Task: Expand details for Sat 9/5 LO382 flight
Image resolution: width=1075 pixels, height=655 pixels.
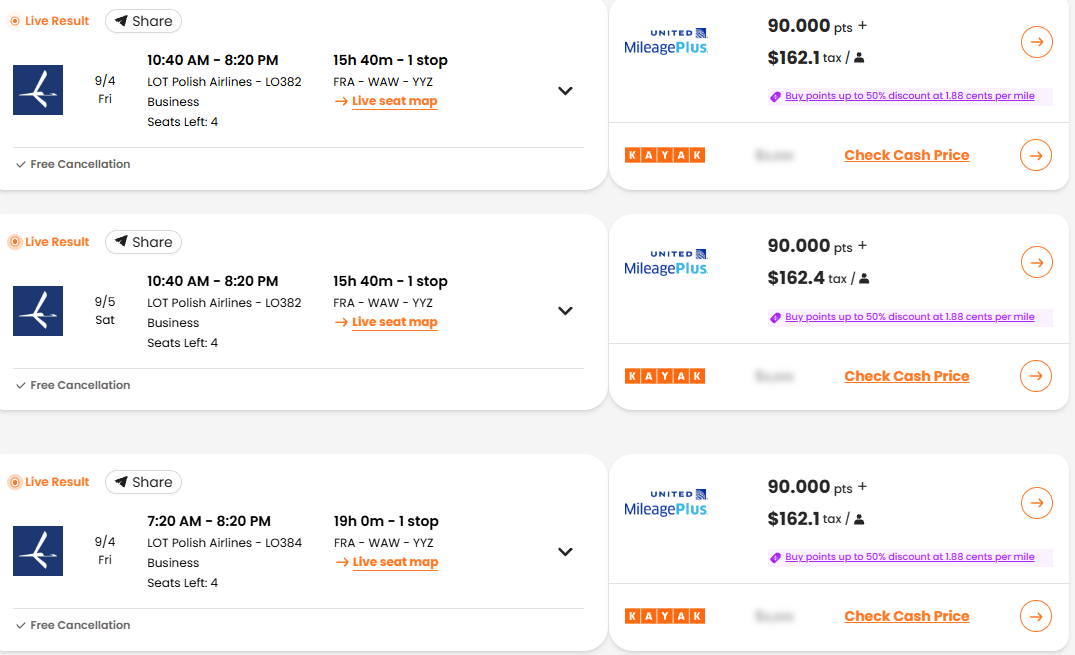Action: pyautogui.click(x=565, y=311)
